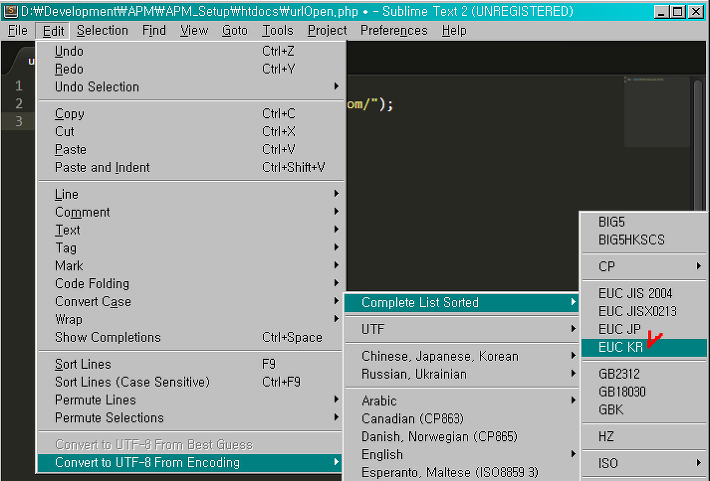The height and width of the screenshot is (481, 710).
Task: Expand the Code Folding submenu
Action: (x=190, y=283)
